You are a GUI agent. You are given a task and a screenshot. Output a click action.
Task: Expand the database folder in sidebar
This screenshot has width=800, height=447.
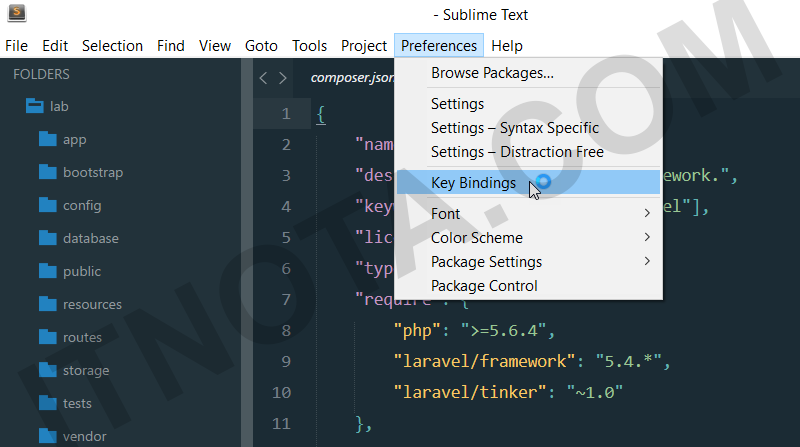(x=91, y=238)
